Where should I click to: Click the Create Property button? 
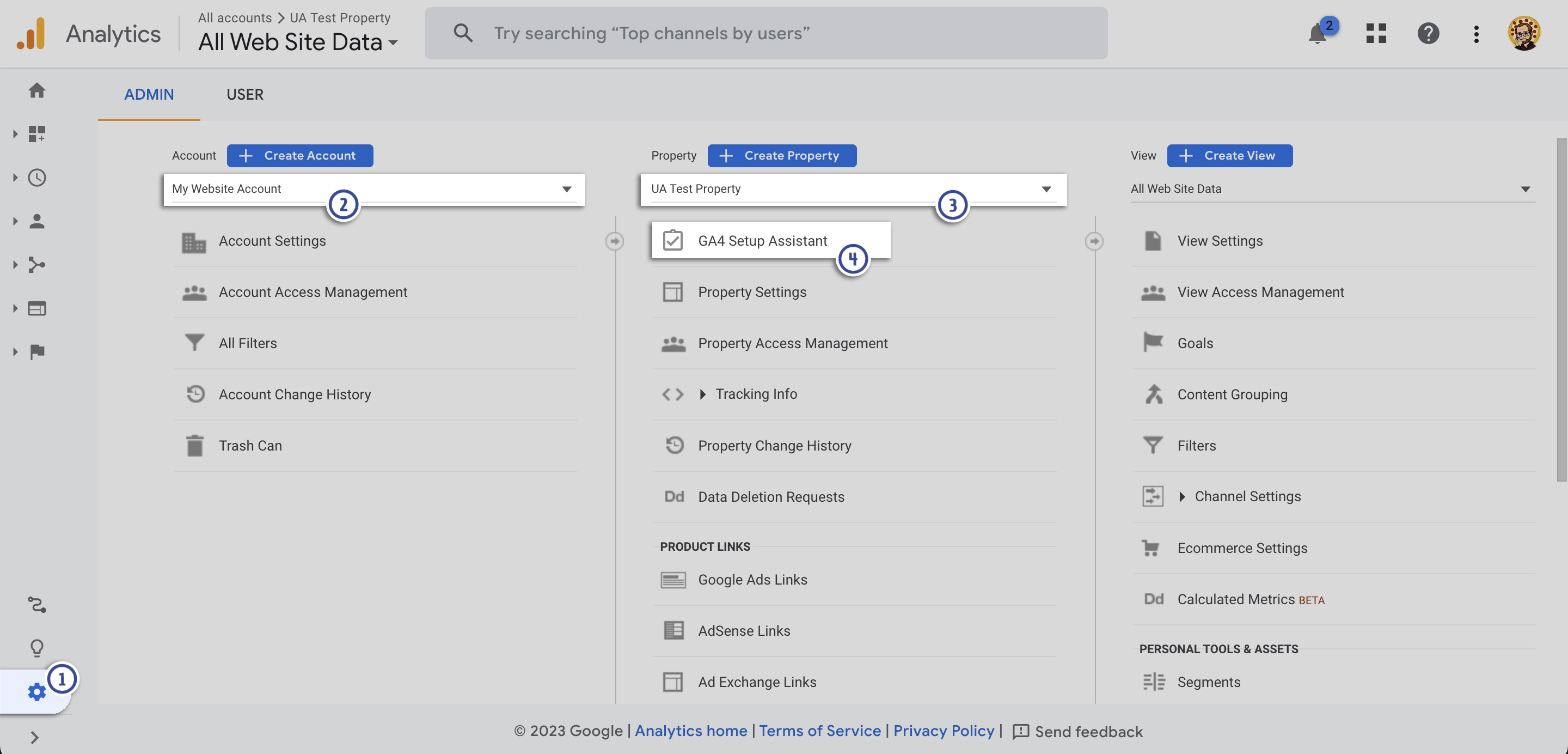click(782, 155)
